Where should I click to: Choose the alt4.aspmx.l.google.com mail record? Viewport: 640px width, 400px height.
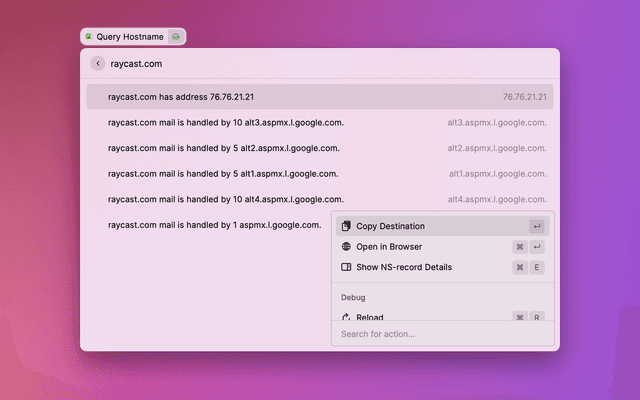320,199
